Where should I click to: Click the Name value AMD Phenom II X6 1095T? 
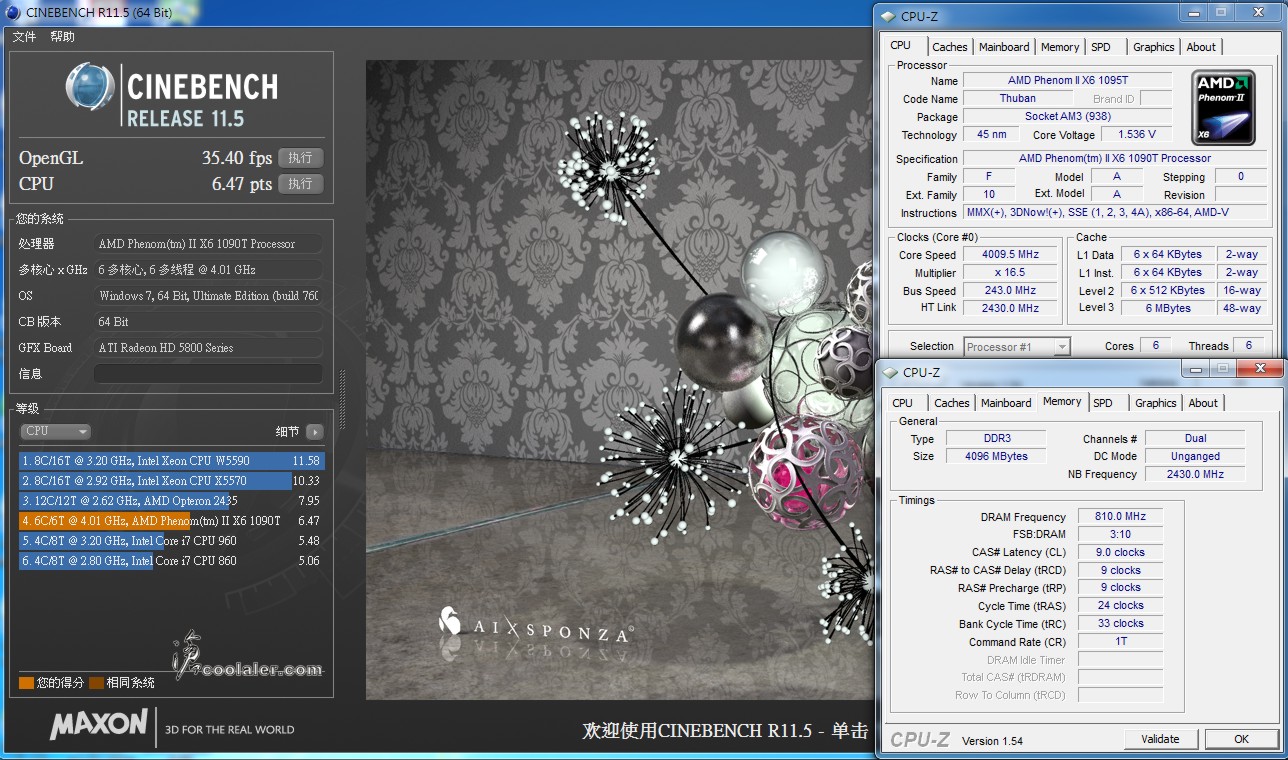pyautogui.click(x=1067, y=81)
